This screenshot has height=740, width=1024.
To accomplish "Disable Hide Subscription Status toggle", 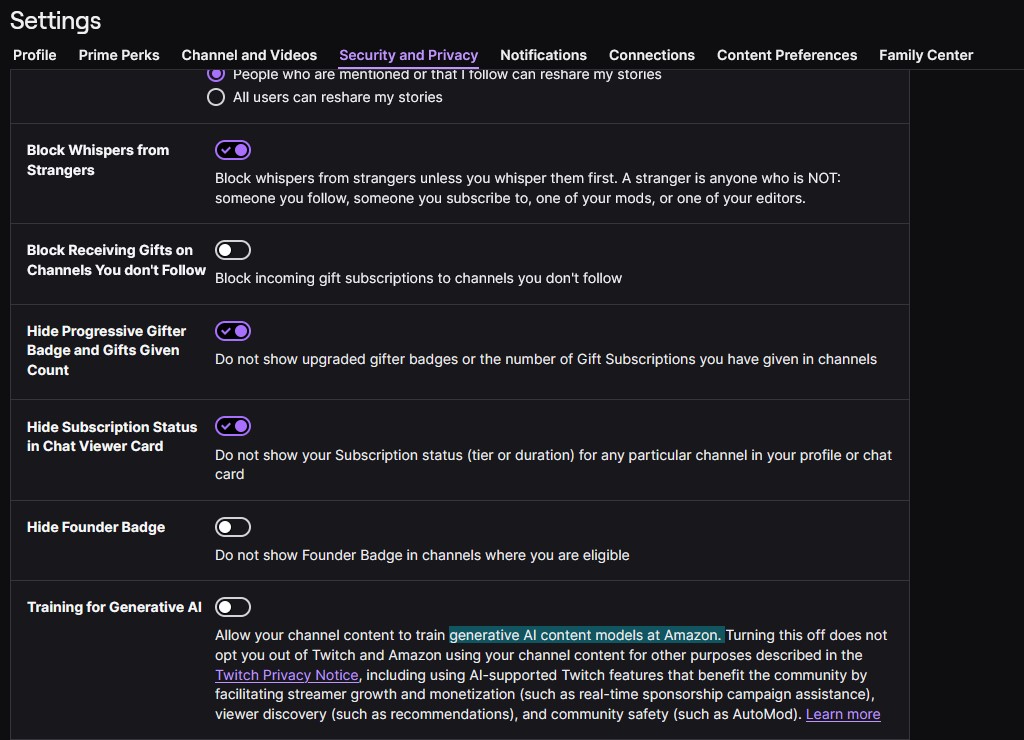I will click(x=233, y=426).
